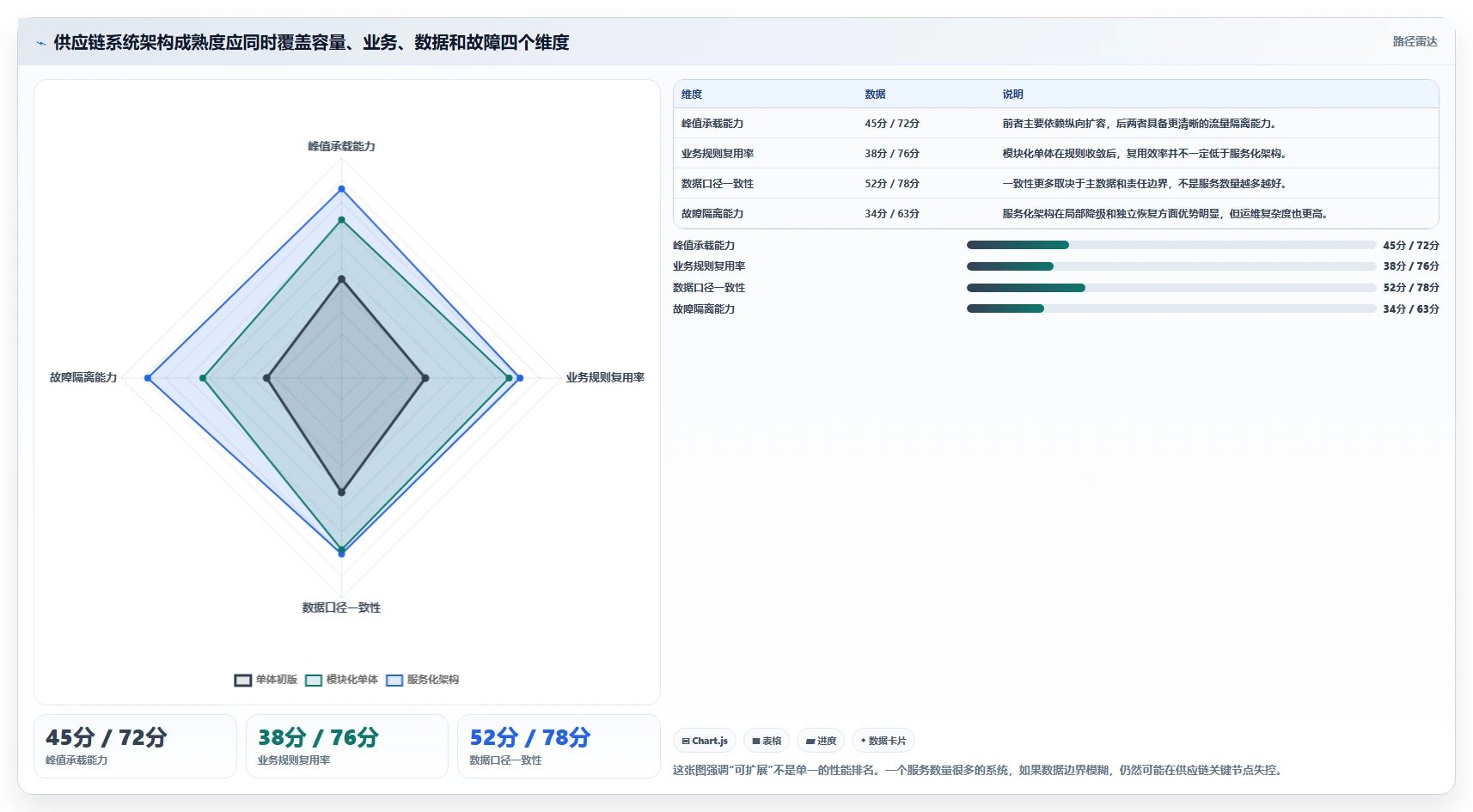Screen dimensions: 1473x812
Task: Select the 数据 column header
Action: 875,95
